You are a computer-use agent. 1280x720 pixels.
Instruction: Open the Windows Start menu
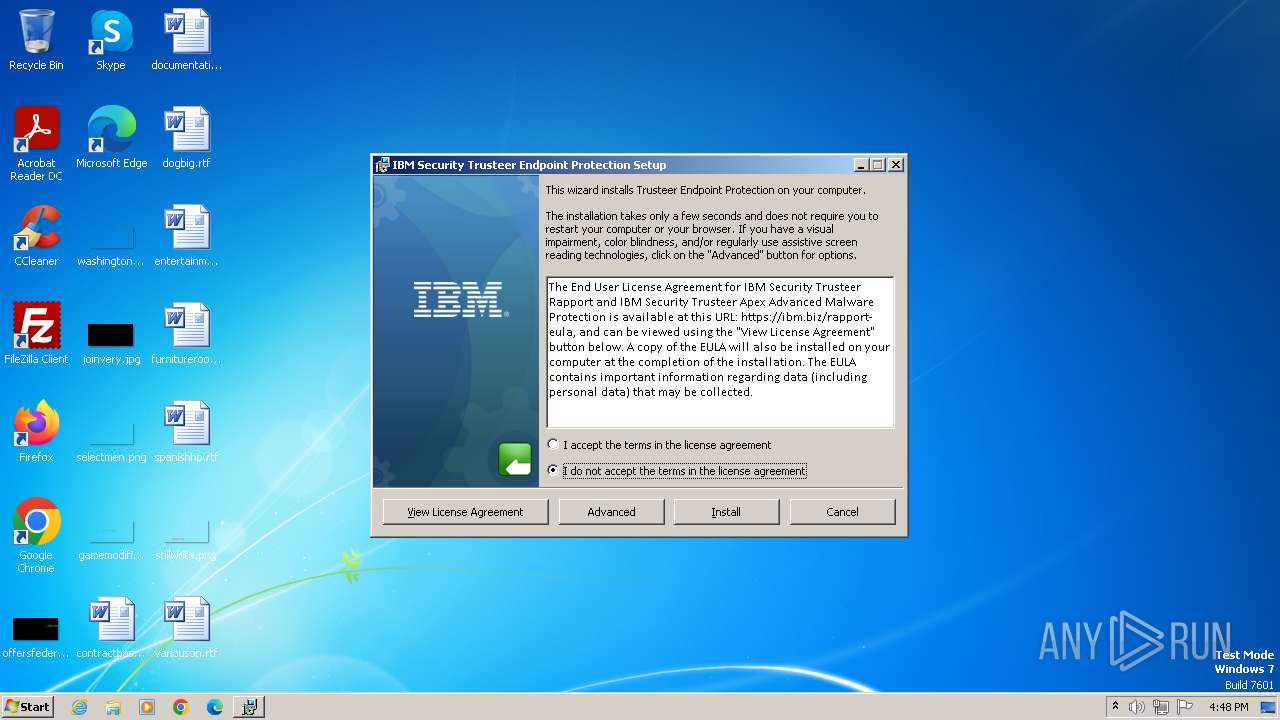pyautogui.click(x=27, y=707)
